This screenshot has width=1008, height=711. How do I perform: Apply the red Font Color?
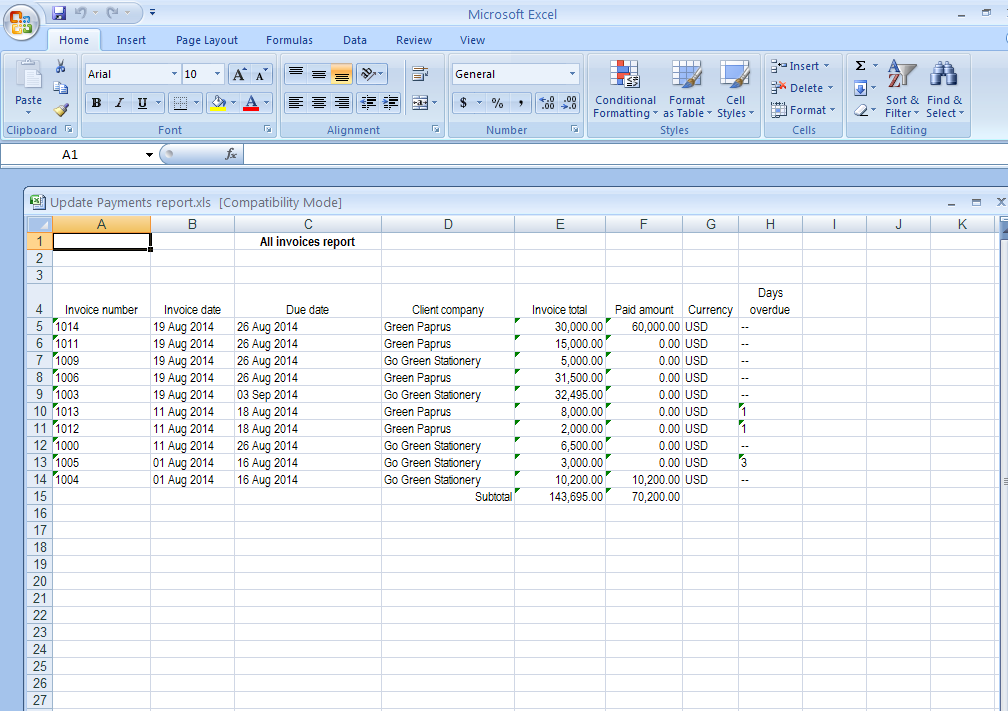point(251,103)
